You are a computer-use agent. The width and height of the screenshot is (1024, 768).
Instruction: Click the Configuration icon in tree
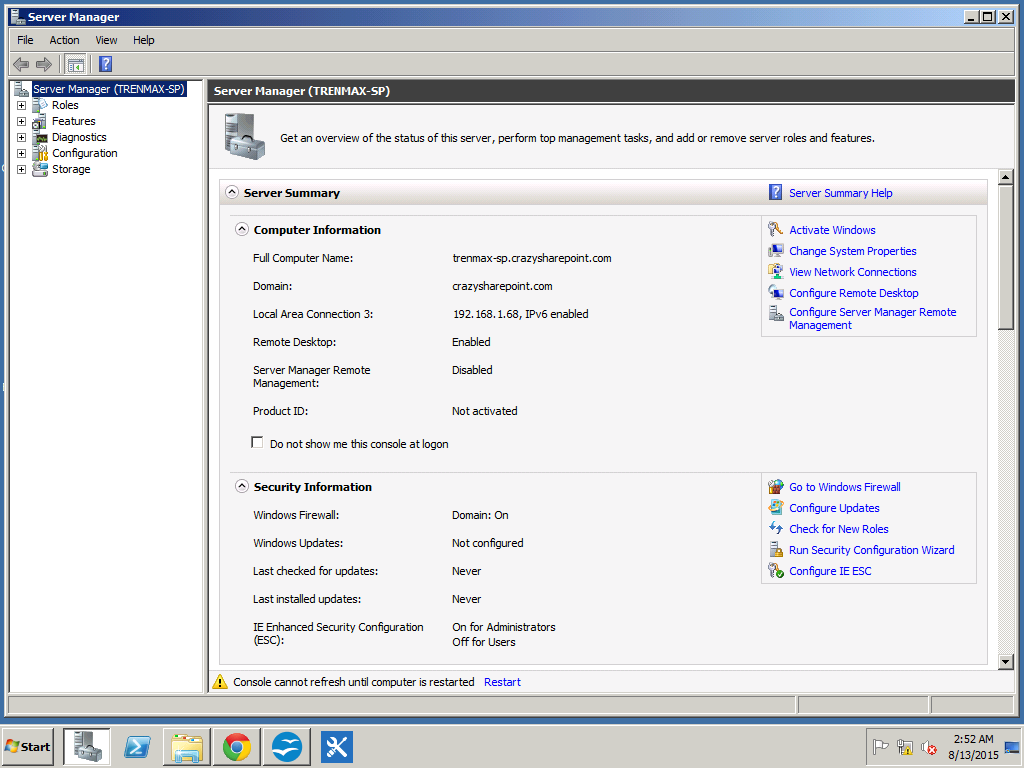[40, 153]
